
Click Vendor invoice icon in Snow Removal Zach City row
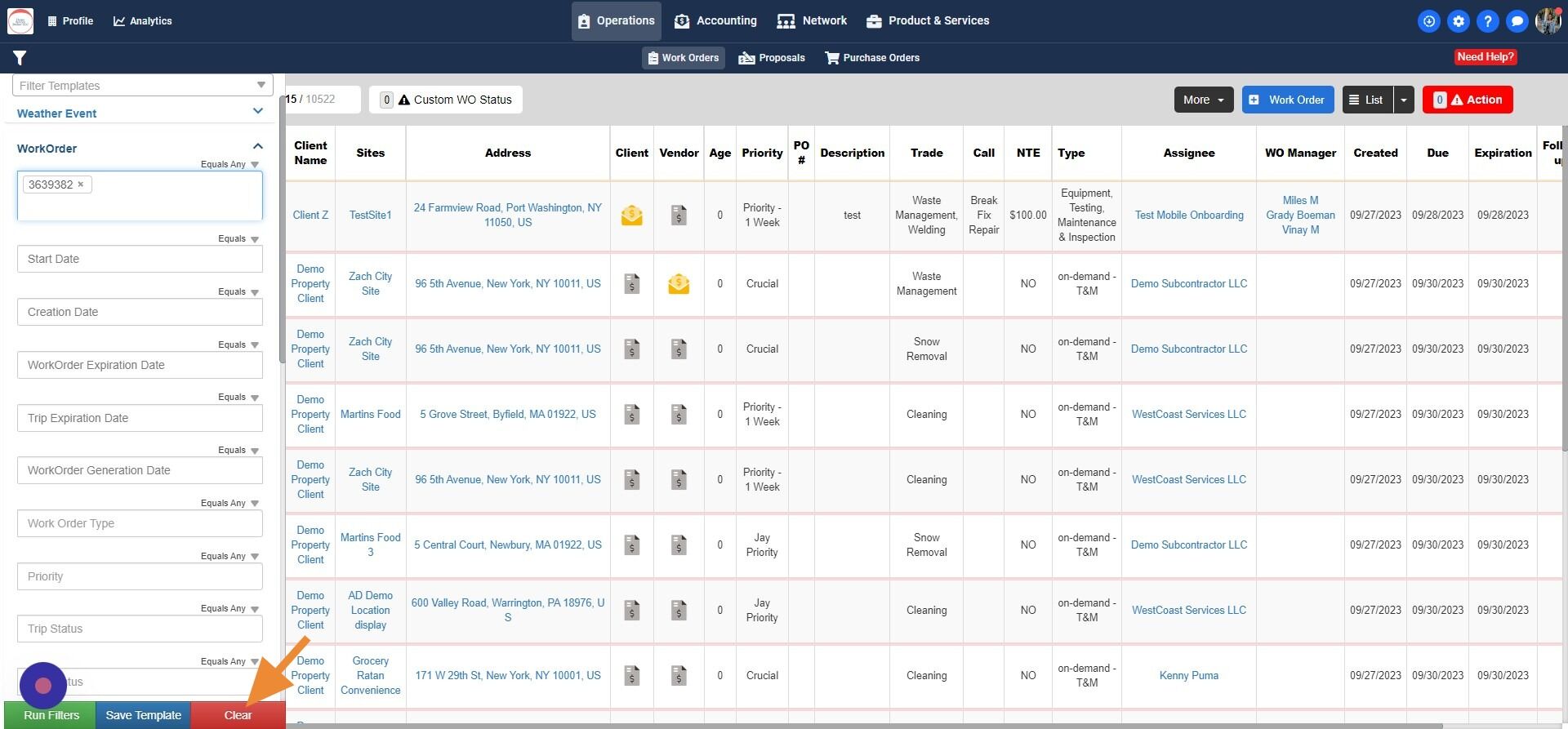click(x=679, y=349)
